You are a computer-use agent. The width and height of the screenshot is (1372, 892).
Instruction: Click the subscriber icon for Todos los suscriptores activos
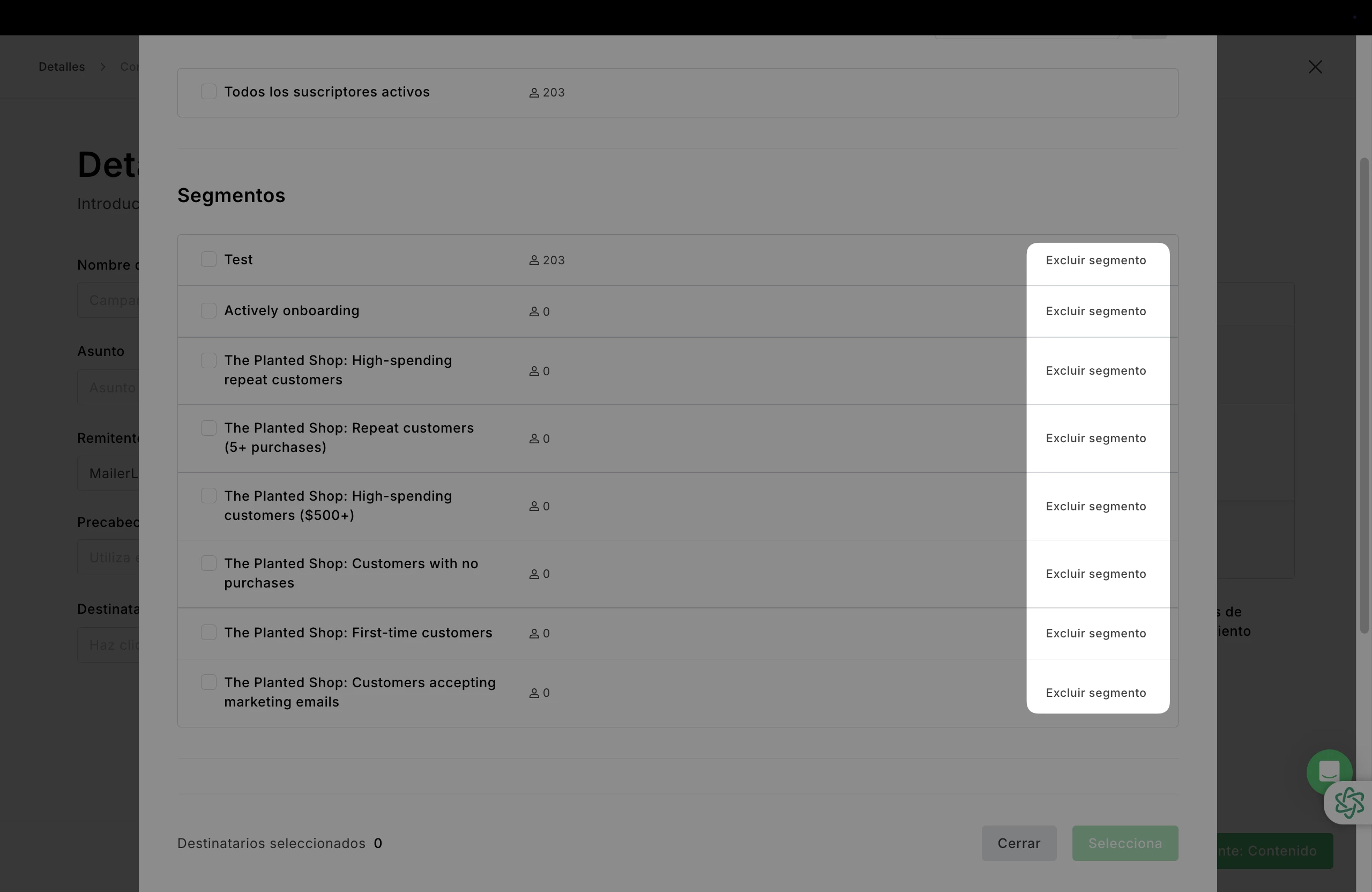point(534,93)
